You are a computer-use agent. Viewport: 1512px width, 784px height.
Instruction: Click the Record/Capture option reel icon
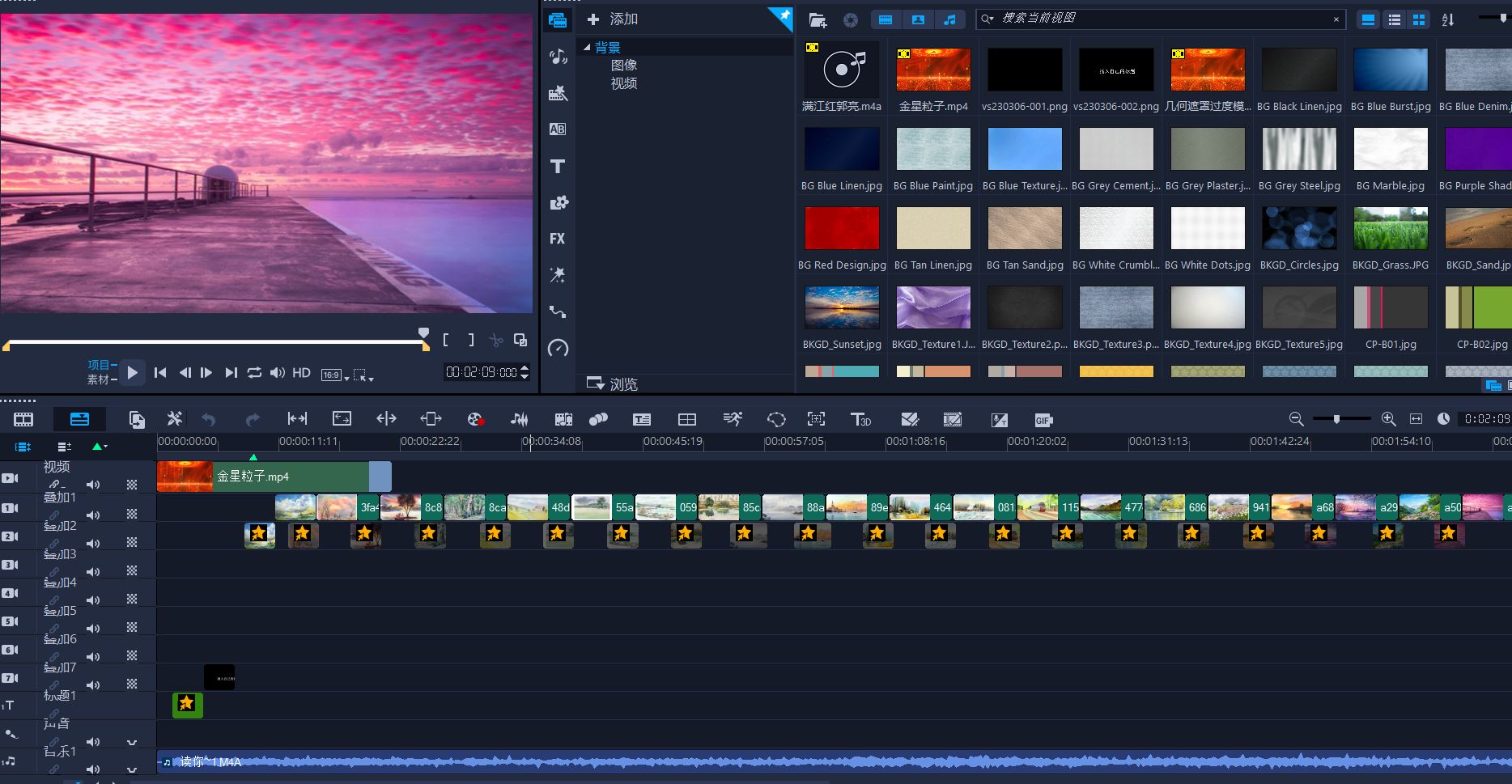click(475, 419)
